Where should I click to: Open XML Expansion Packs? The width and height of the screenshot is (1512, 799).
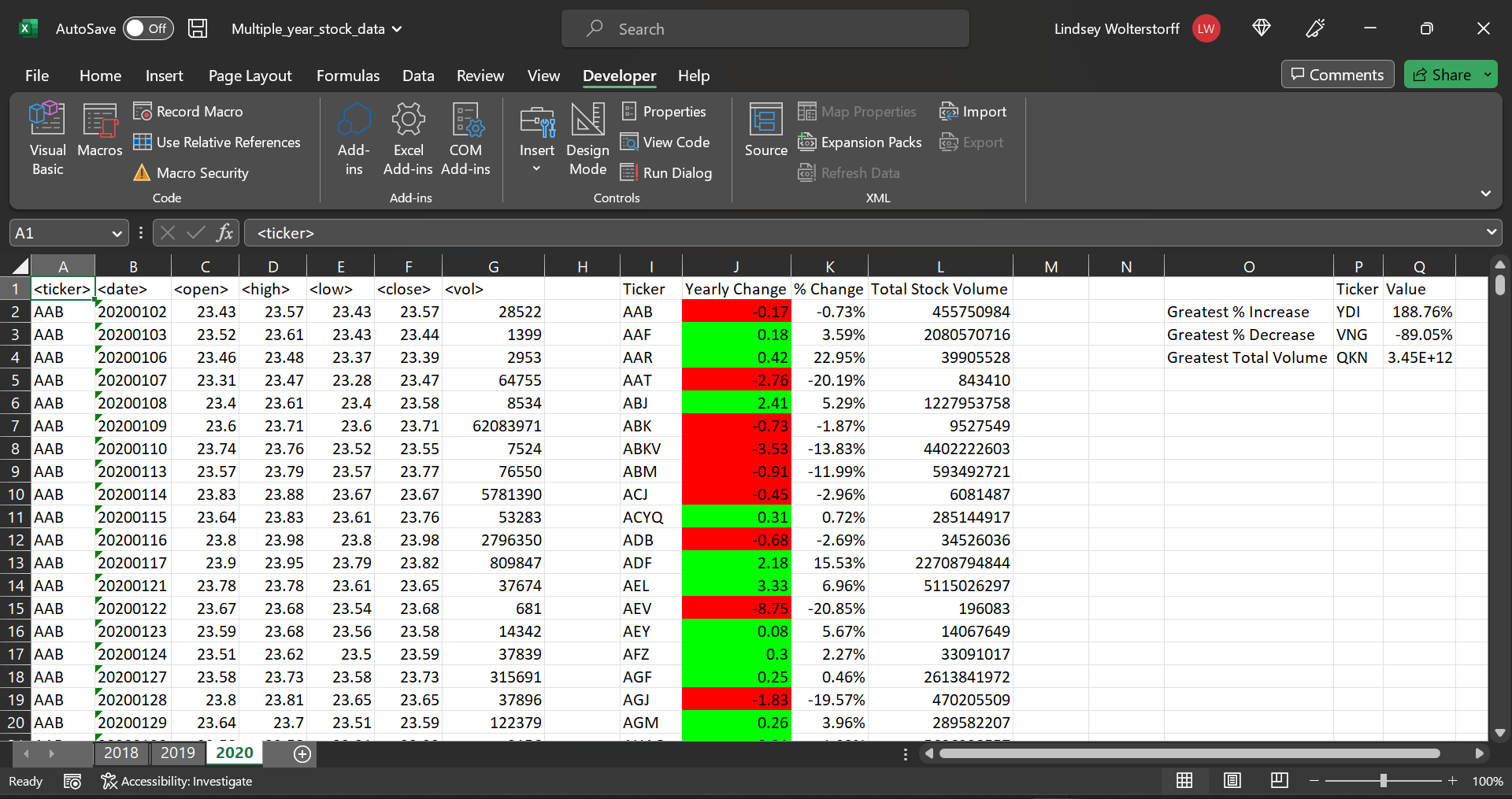point(860,142)
